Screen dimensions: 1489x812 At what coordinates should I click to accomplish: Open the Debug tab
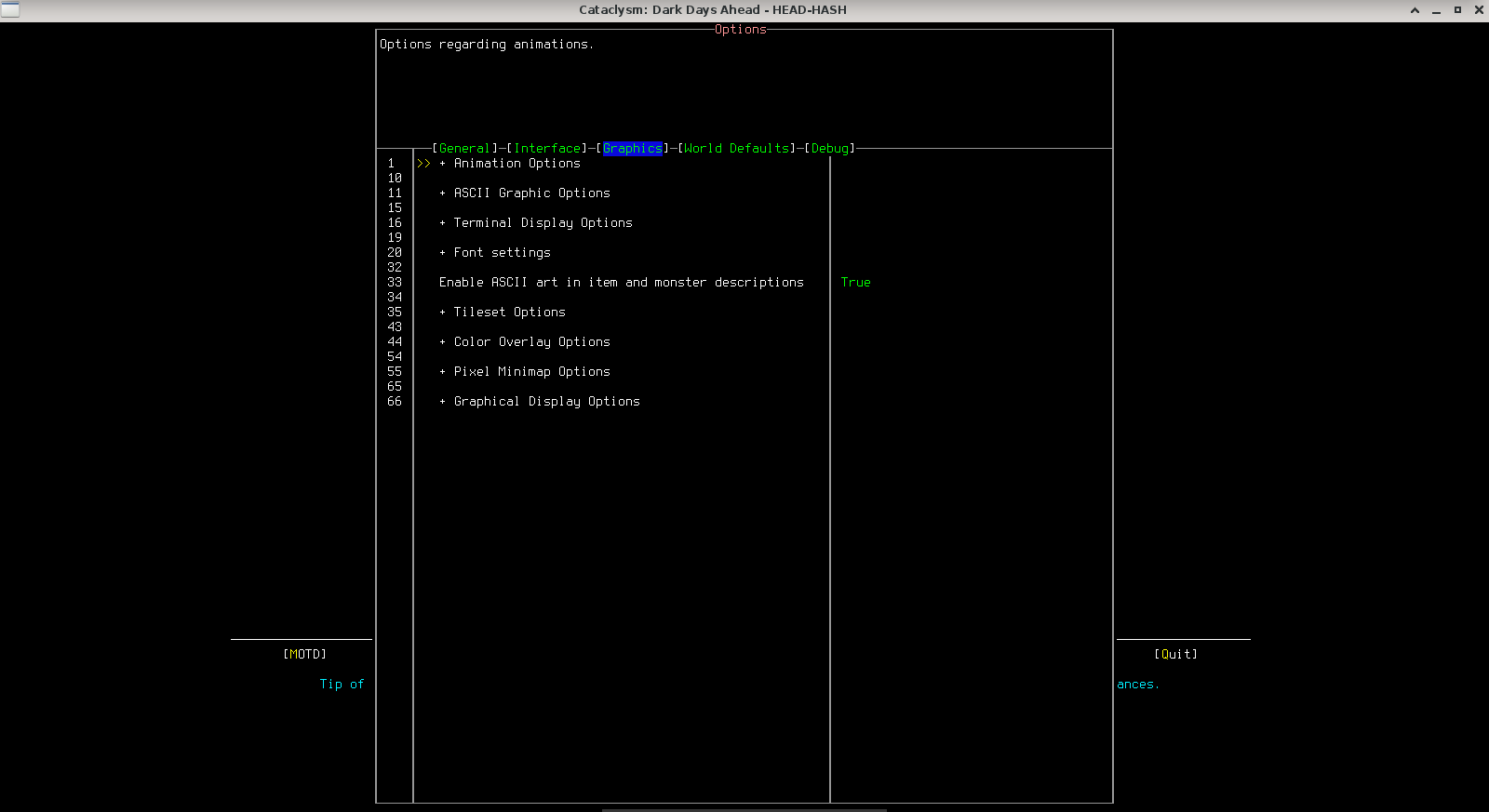(x=829, y=149)
